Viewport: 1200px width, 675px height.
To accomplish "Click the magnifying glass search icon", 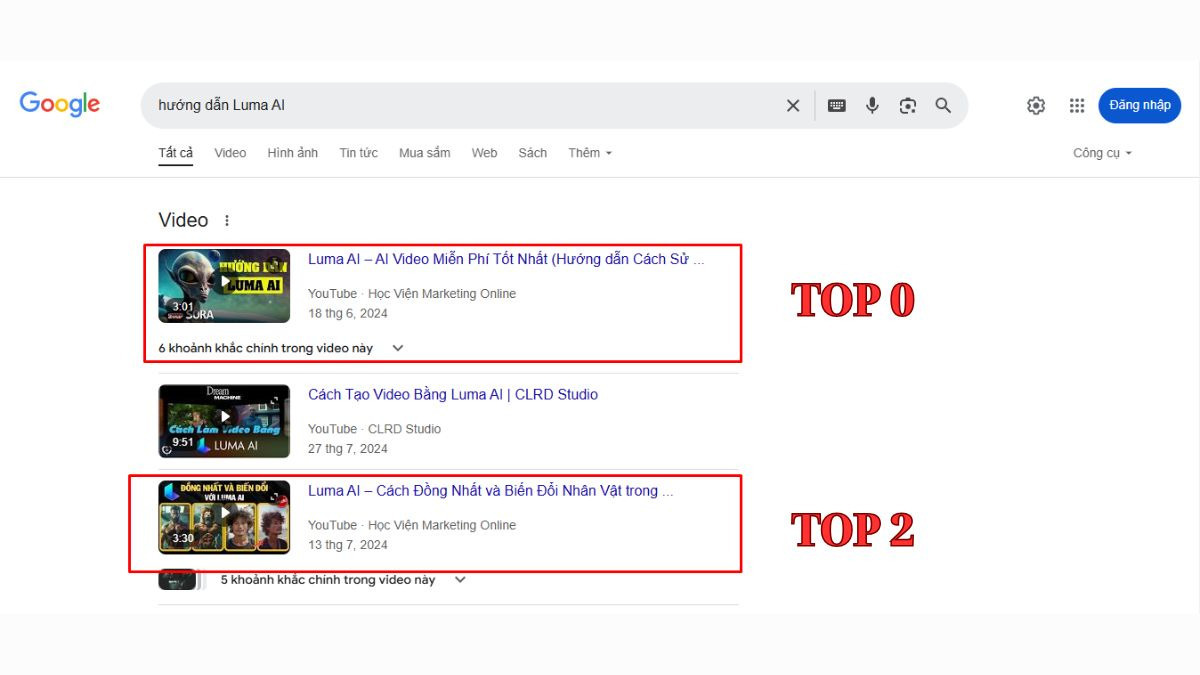I will 943,105.
